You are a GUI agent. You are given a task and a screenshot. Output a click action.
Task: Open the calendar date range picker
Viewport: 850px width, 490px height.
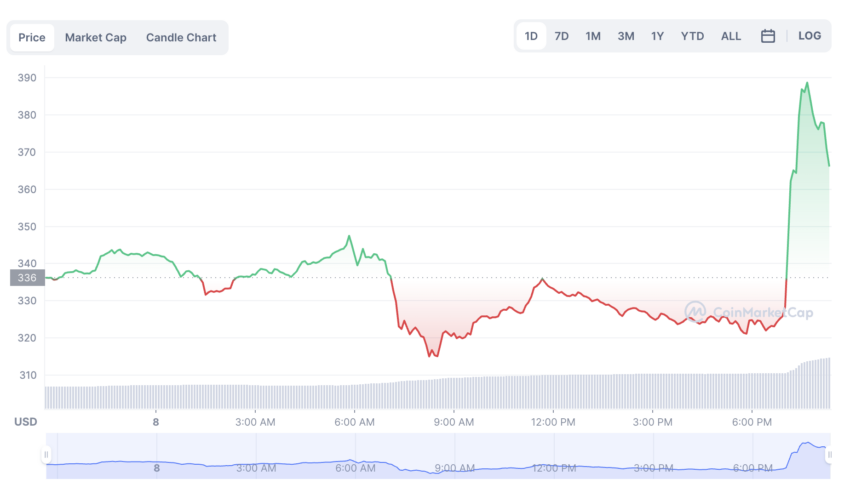tap(768, 36)
